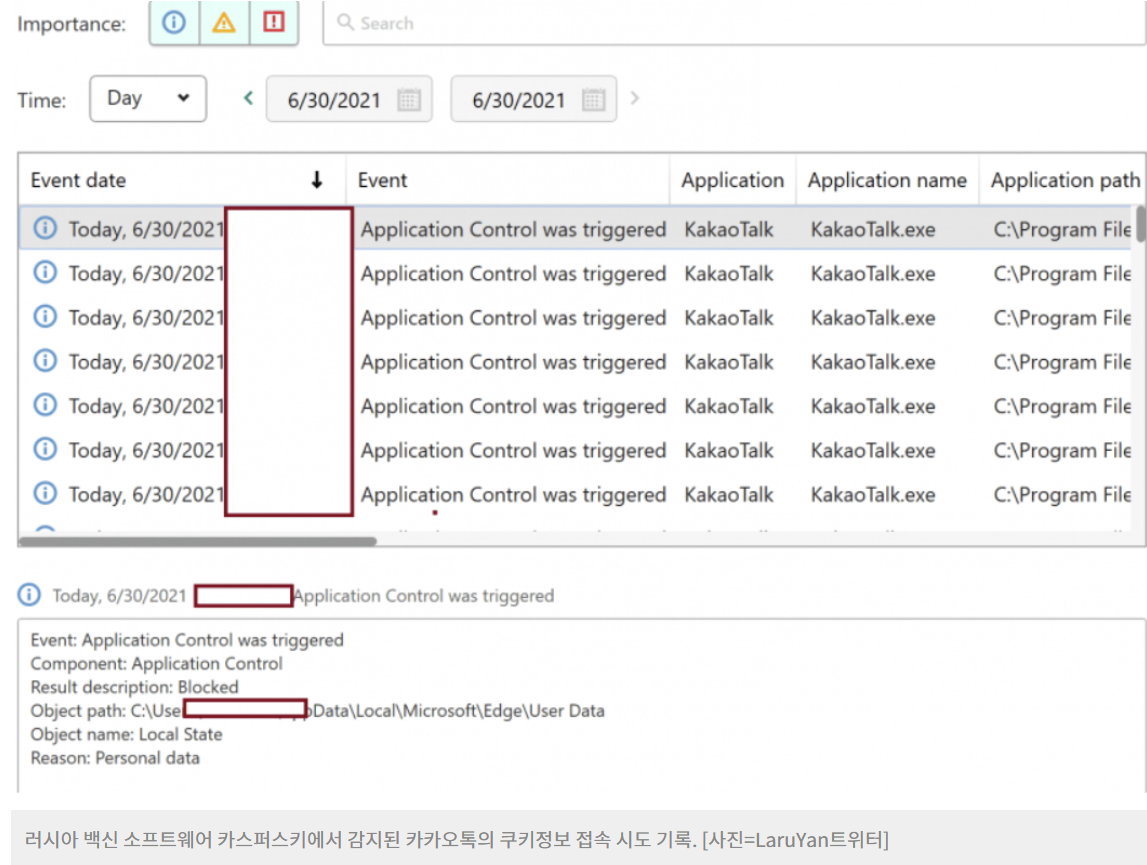
Task: Sort by the Event date column header
Action: click(181, 180)
